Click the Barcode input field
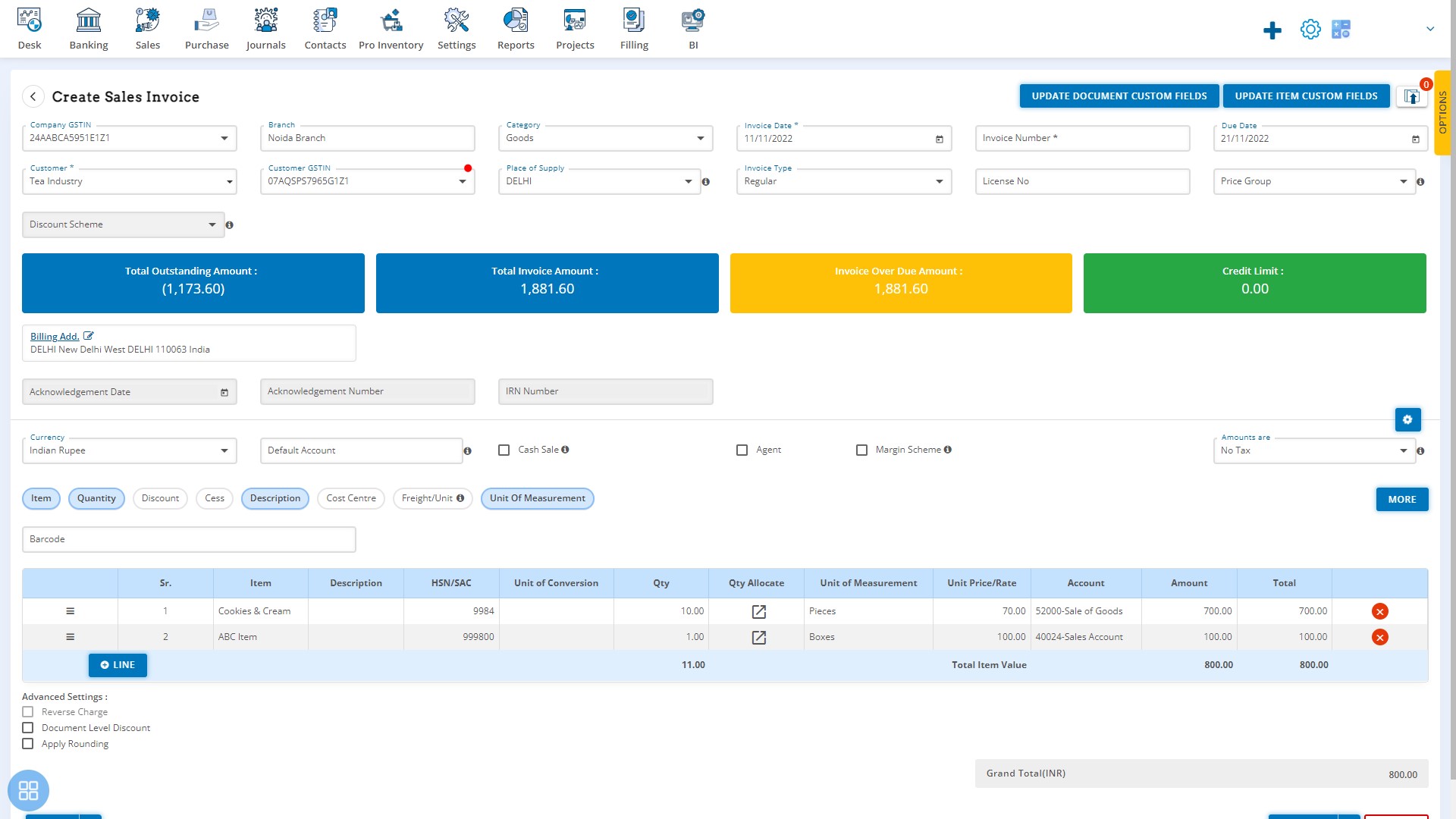The image size is (1456, 819). pos(189,540)
